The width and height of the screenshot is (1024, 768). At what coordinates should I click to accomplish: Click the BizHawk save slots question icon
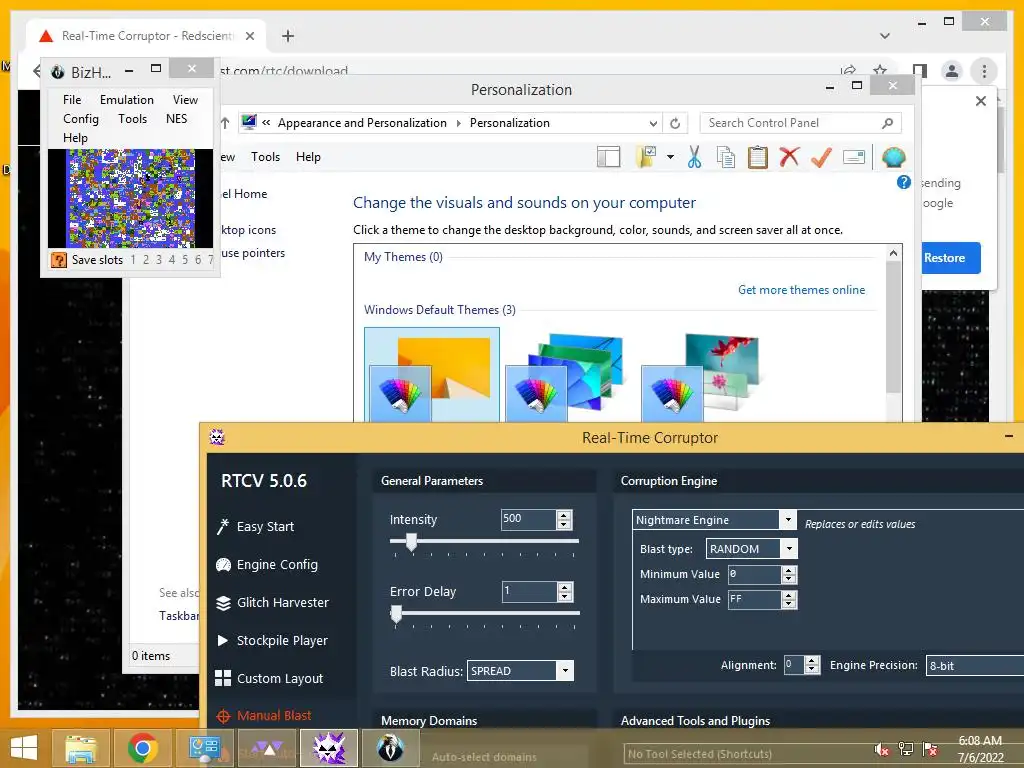[x=59, y=260]
